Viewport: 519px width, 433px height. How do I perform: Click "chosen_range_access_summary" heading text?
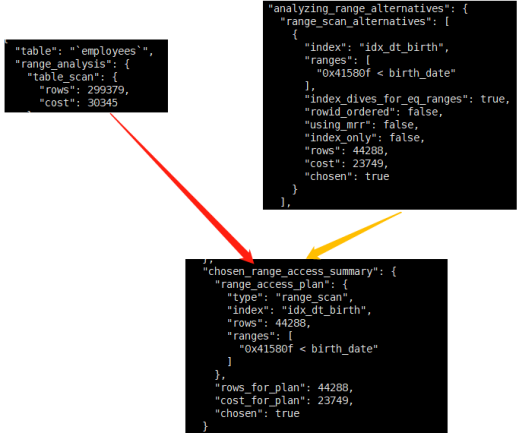293,272
